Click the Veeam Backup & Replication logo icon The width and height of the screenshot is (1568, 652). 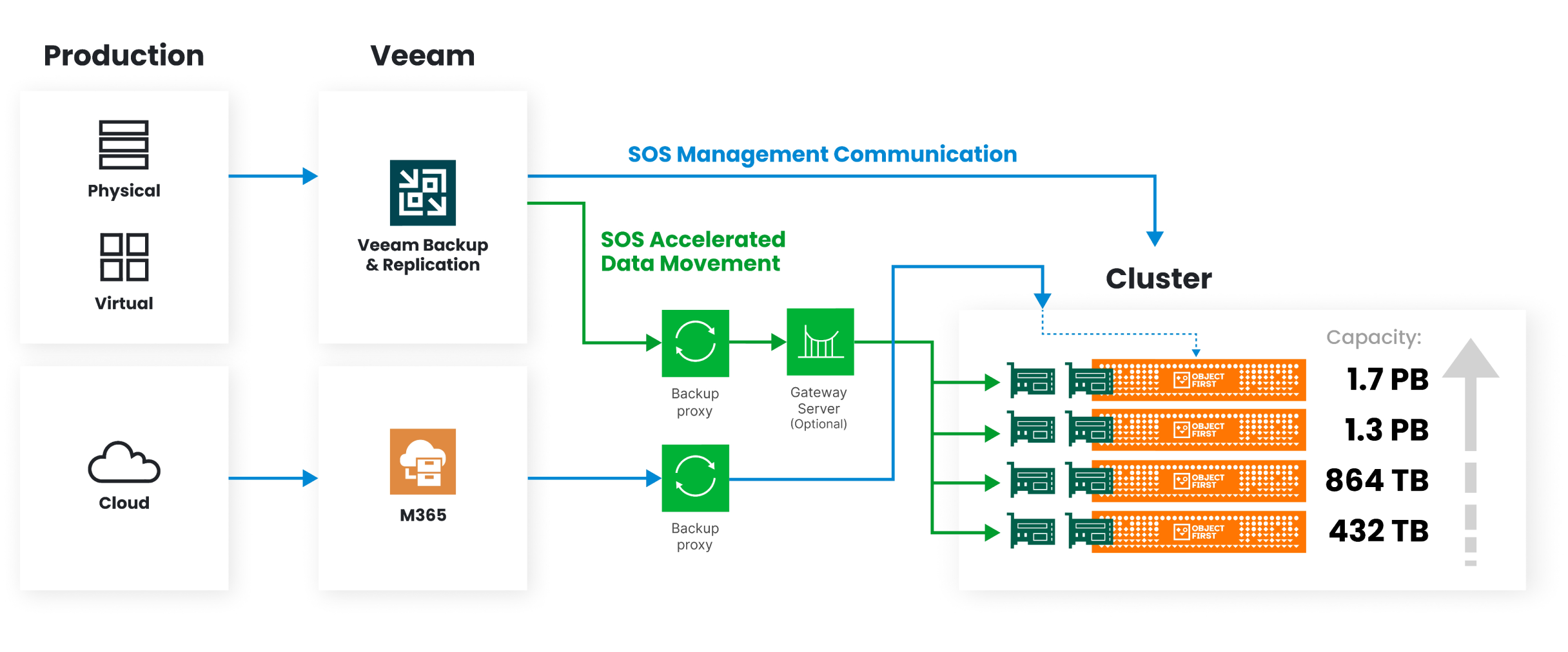[x=423, y=193]
